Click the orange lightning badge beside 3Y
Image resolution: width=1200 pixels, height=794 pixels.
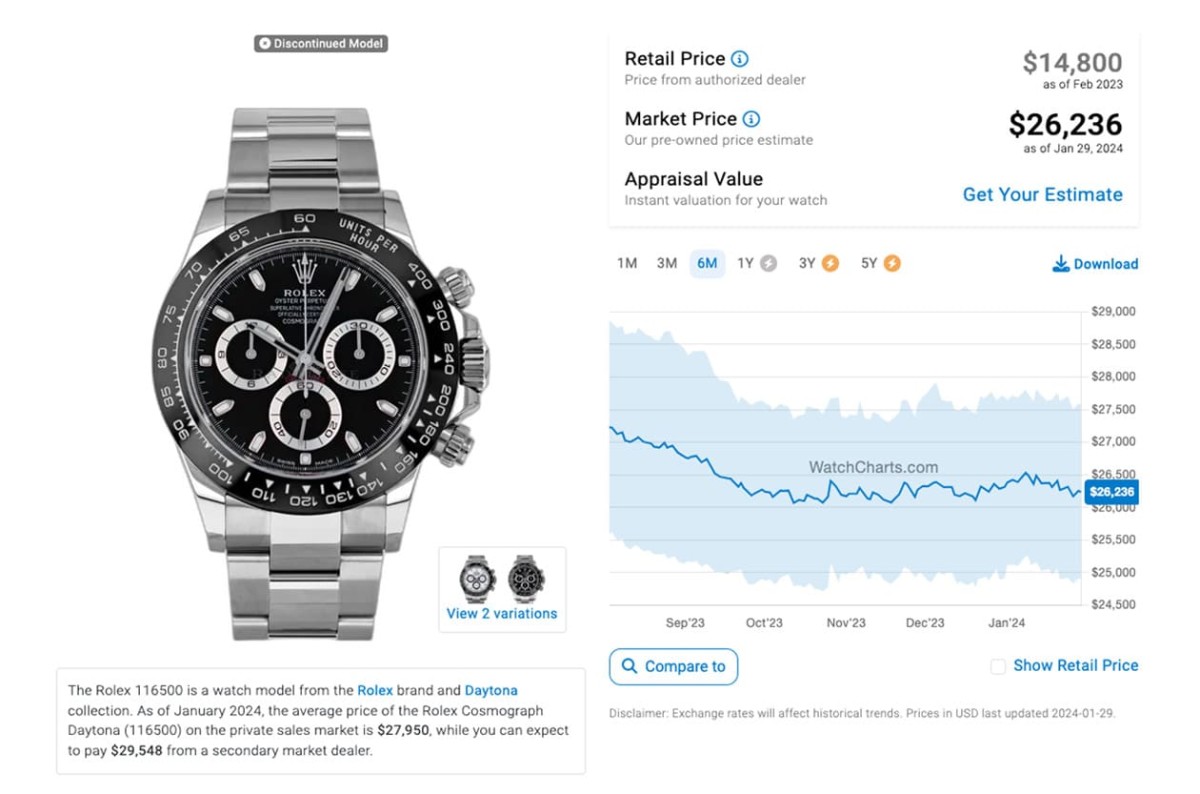(x=830, y=264)
